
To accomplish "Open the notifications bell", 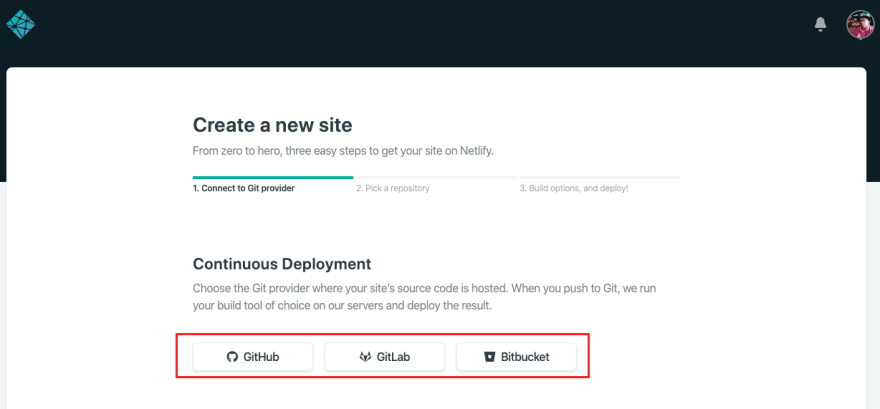I will point(820,24).
